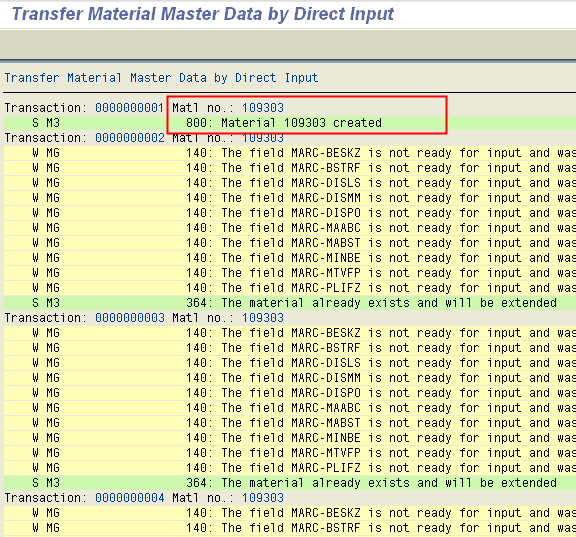Select MARC-MINBE warning under transaction 0000000002
The width and height of the screenshot is (576, 537).
point(290,257)
